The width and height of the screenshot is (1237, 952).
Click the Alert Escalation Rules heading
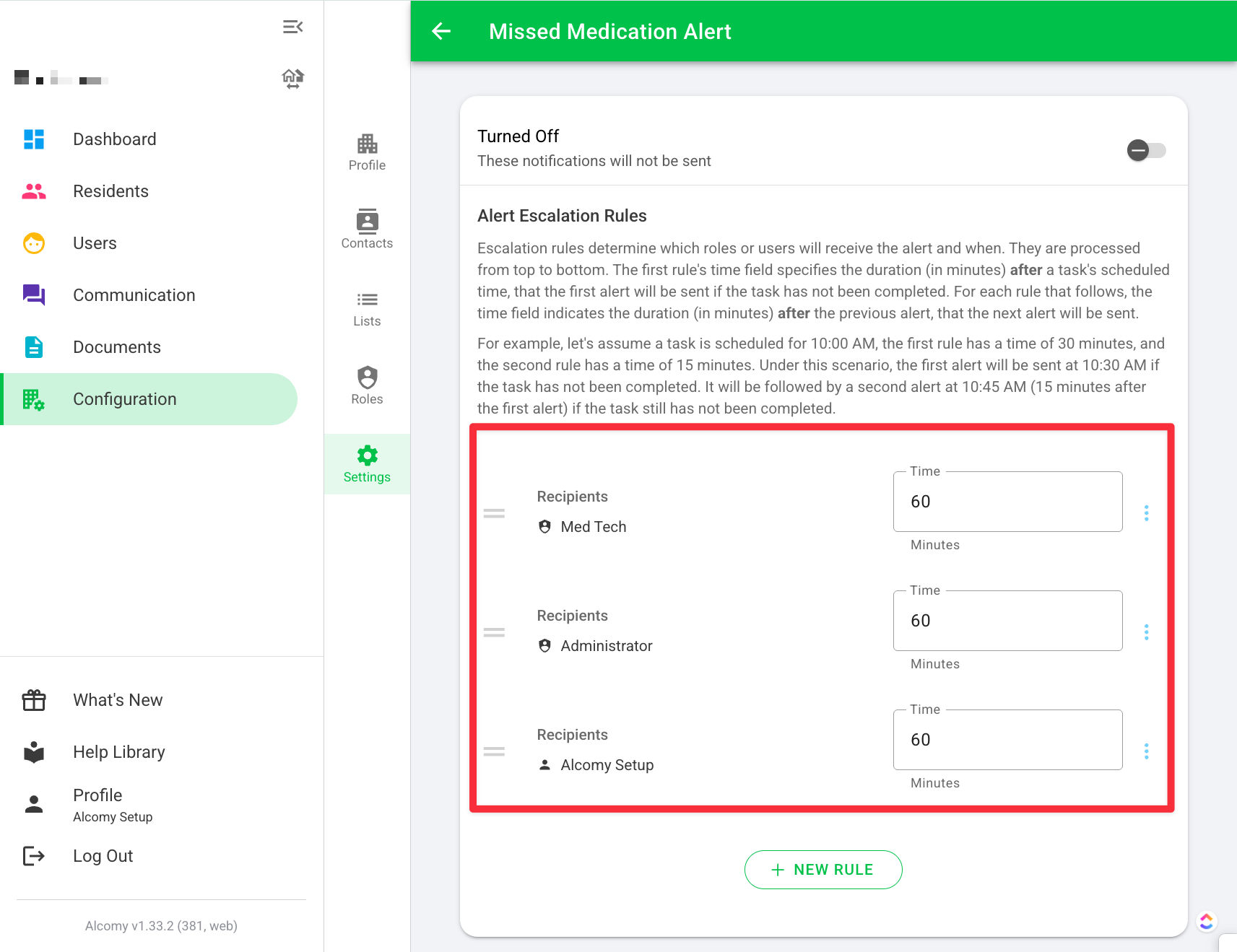(x=562, y=216)
